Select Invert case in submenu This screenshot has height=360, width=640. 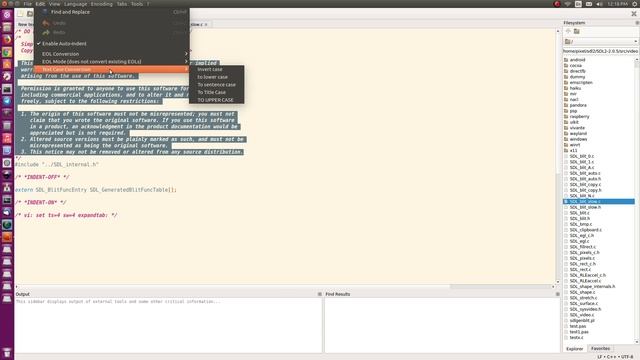[216, 69]
